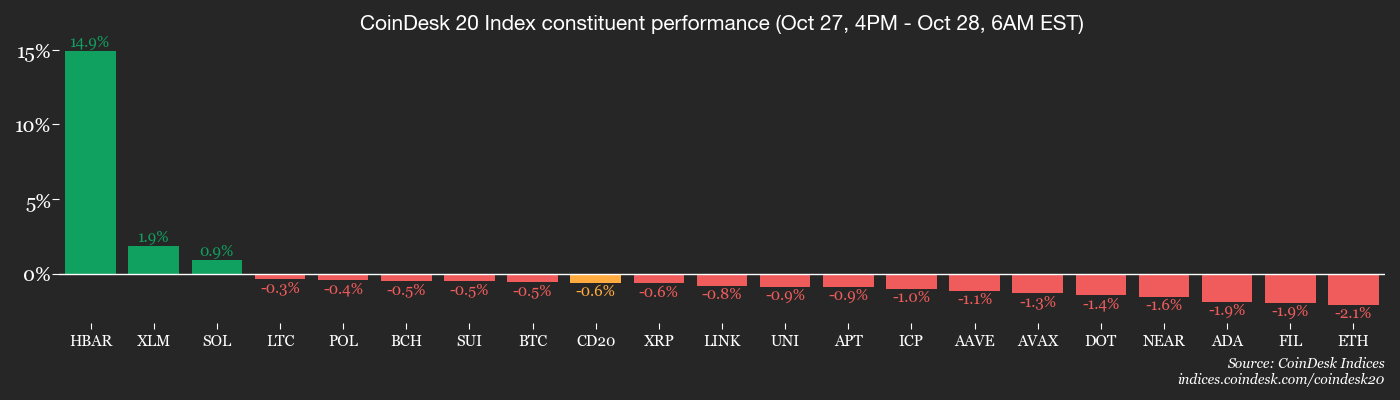
Task: Click the red FIL bar
Action: (1290, 288)
